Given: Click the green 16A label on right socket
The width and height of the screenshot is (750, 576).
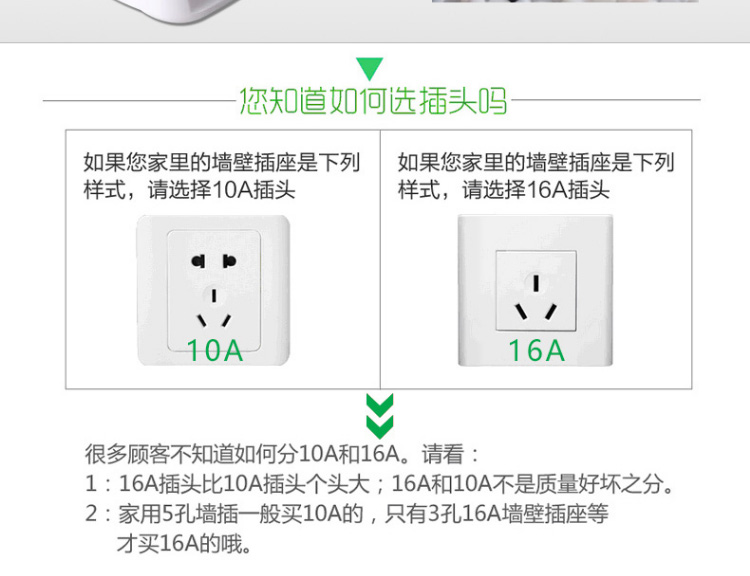Looking at the screenshot, I should 536,350.
